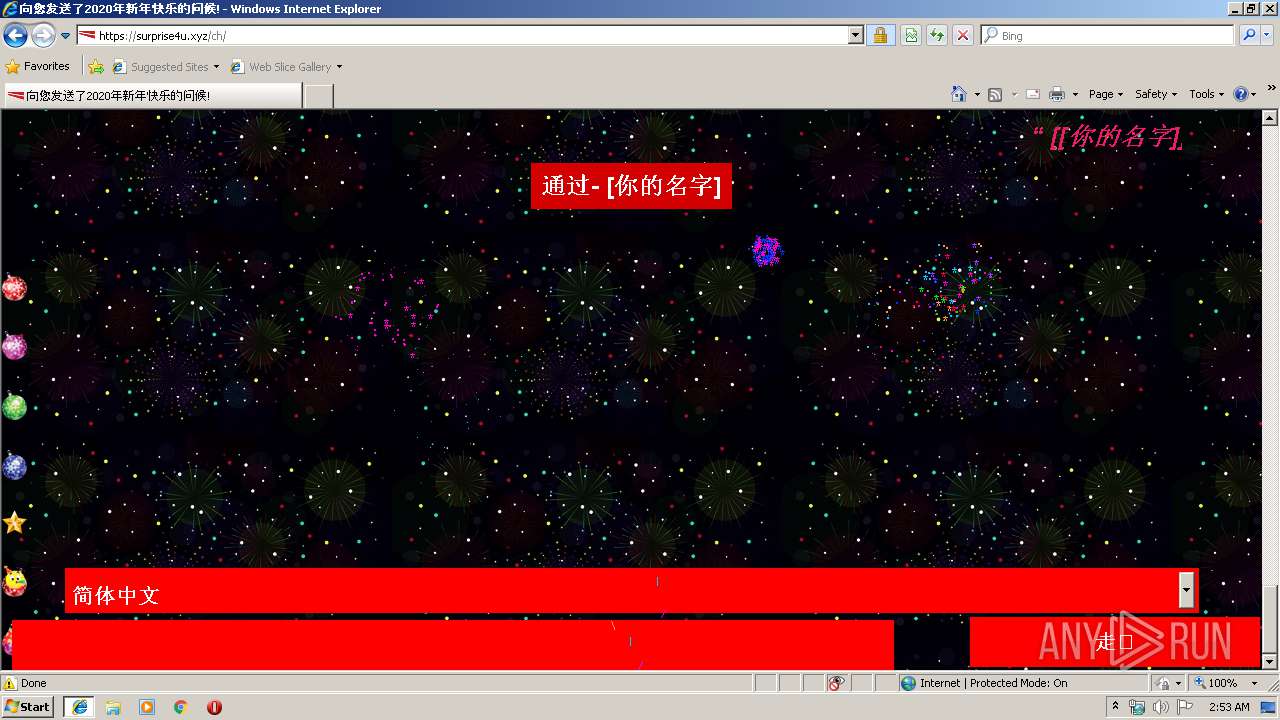Open the Tools menu
The height and width of the screenshot is (720, 1280).
click(1207, 94)
